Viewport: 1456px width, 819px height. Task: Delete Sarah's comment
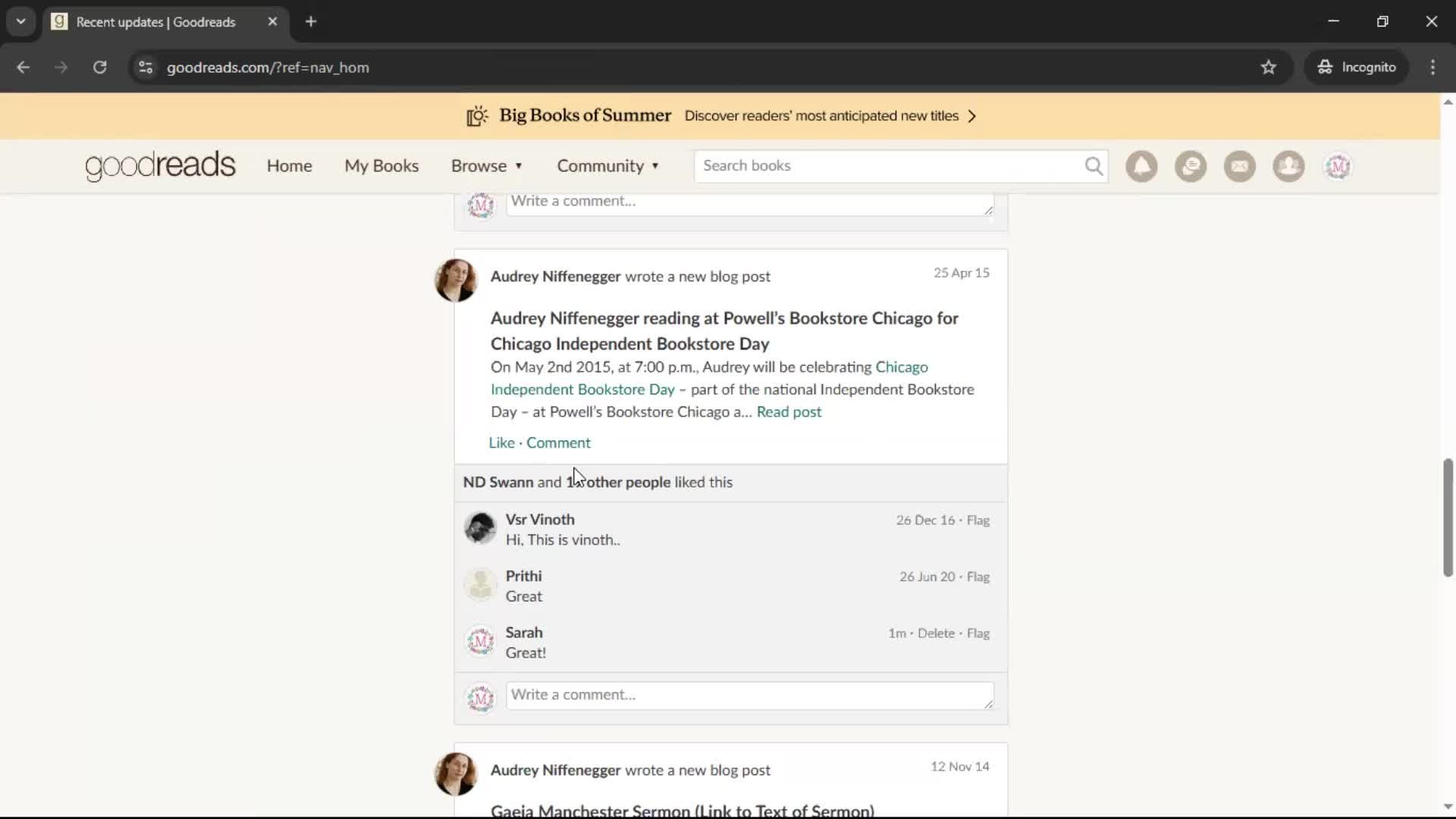pos(936,633)
